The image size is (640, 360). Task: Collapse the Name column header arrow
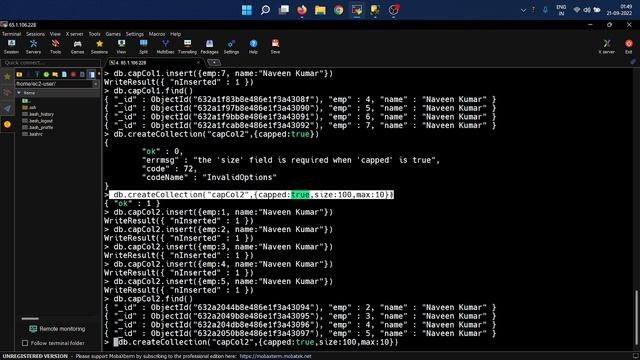[19, 93]
